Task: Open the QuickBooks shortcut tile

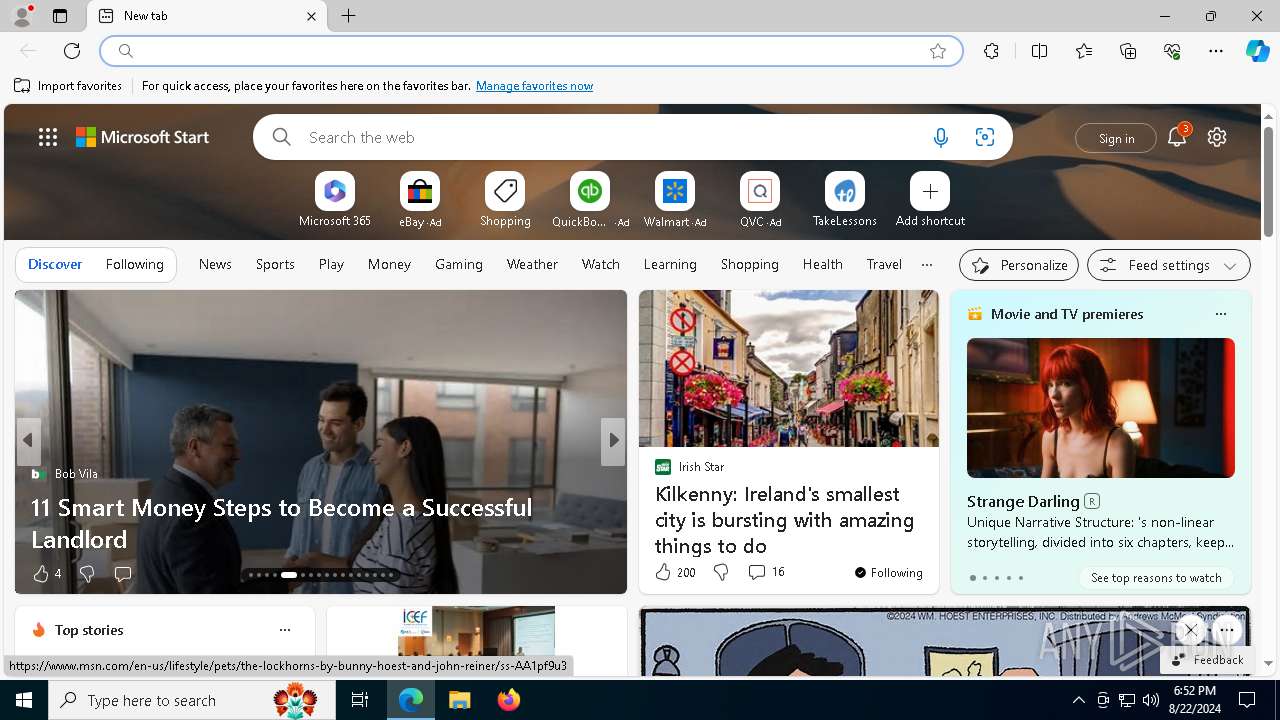Action: 590,200
